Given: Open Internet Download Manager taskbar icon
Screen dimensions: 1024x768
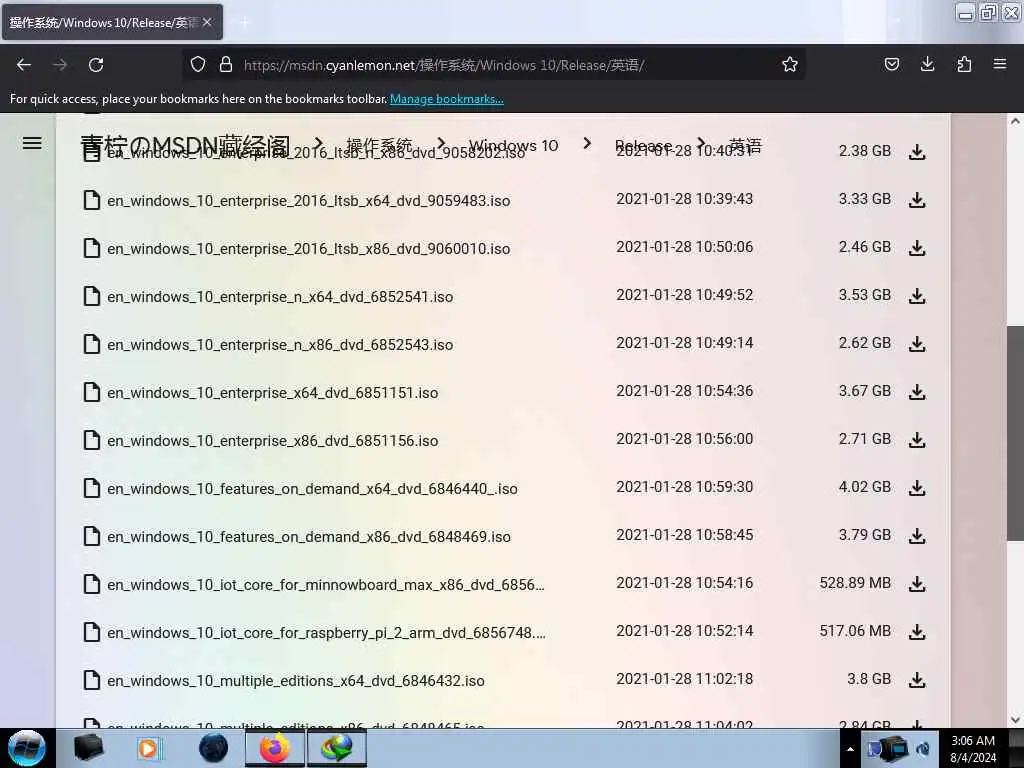Looking at the screenshot, I should pos(336,748).
